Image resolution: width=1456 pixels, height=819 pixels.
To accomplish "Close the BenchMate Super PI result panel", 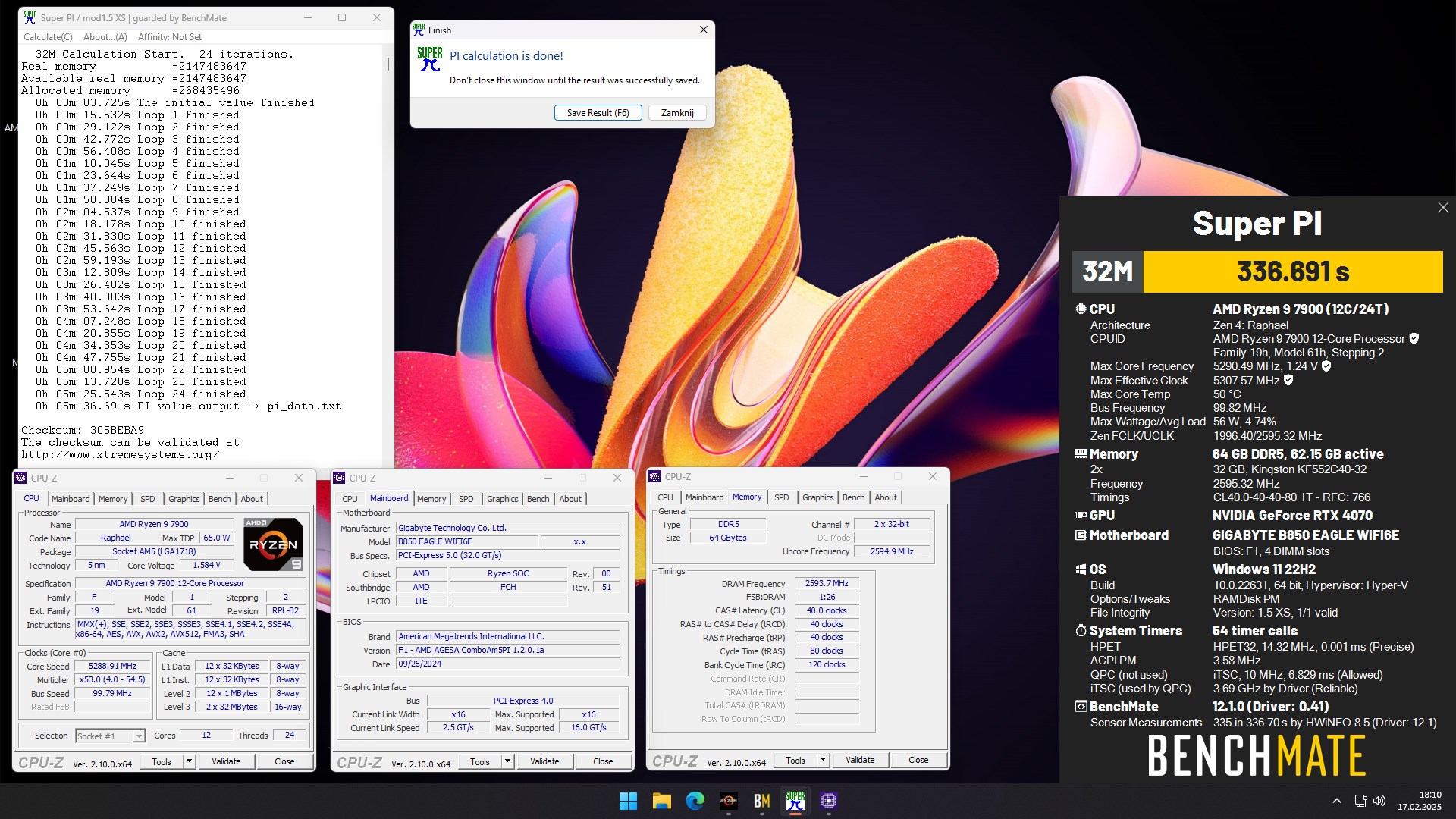I will (x=1442, y=208).
